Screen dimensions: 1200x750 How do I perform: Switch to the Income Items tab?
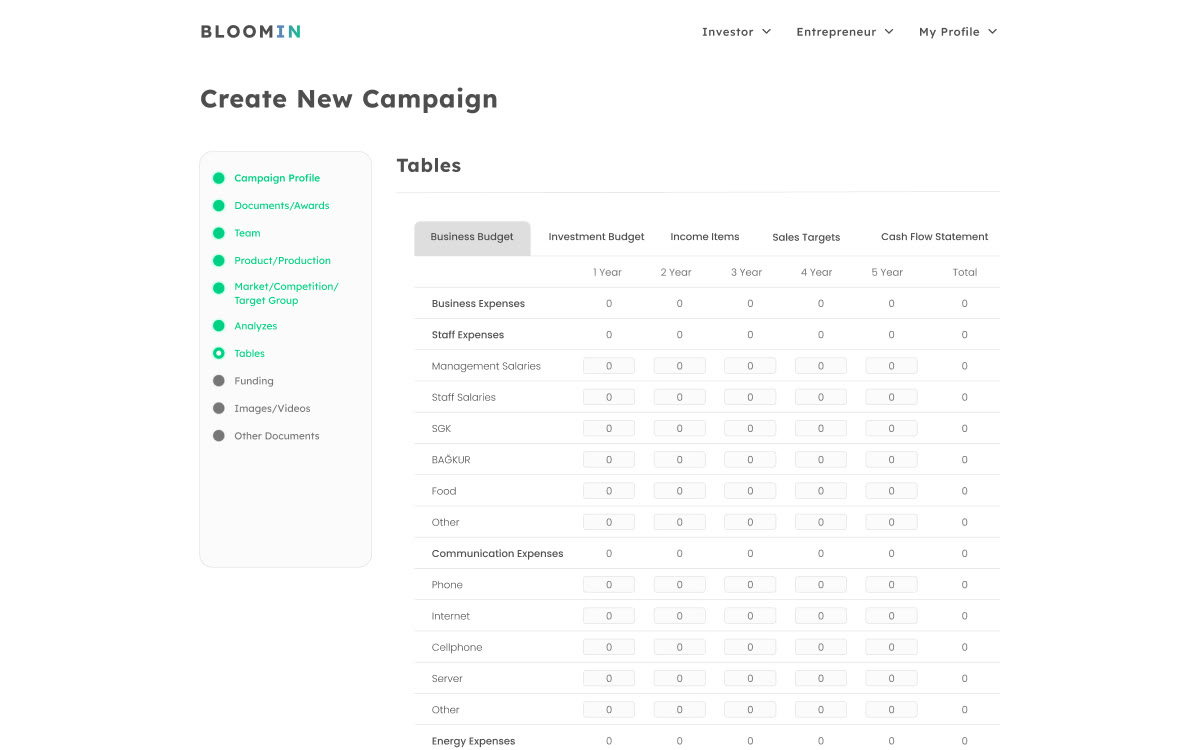(705, 238)
